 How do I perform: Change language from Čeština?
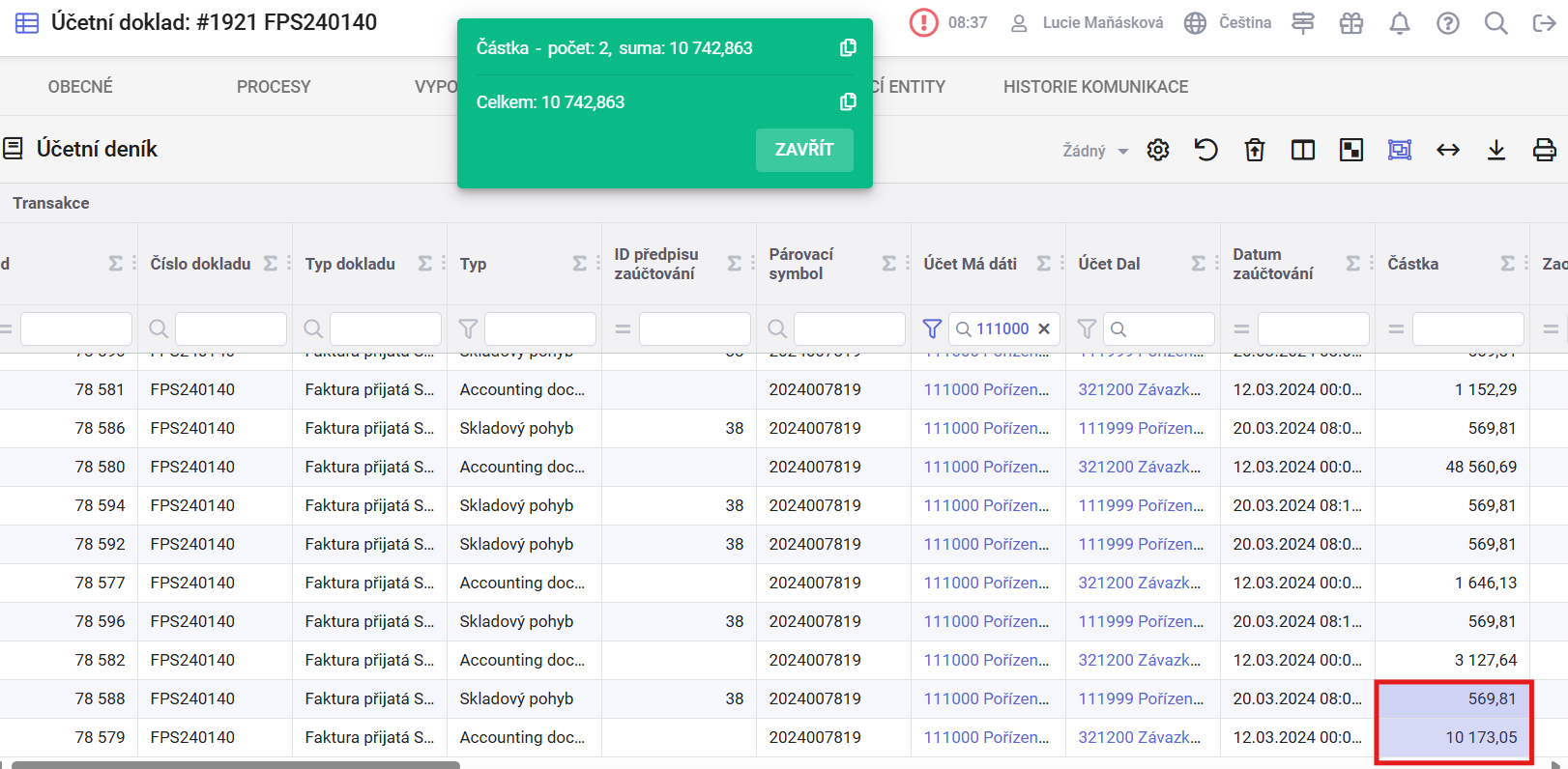coord(1228,22)
